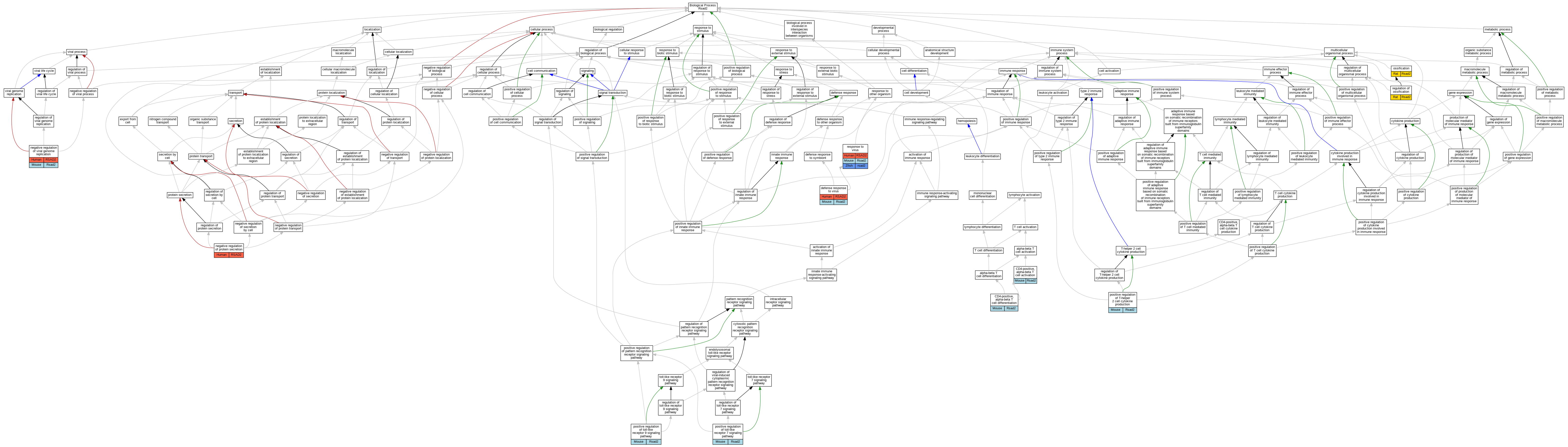
Task: Select 'response to external stimulus' node
Action: pos(783,52)
